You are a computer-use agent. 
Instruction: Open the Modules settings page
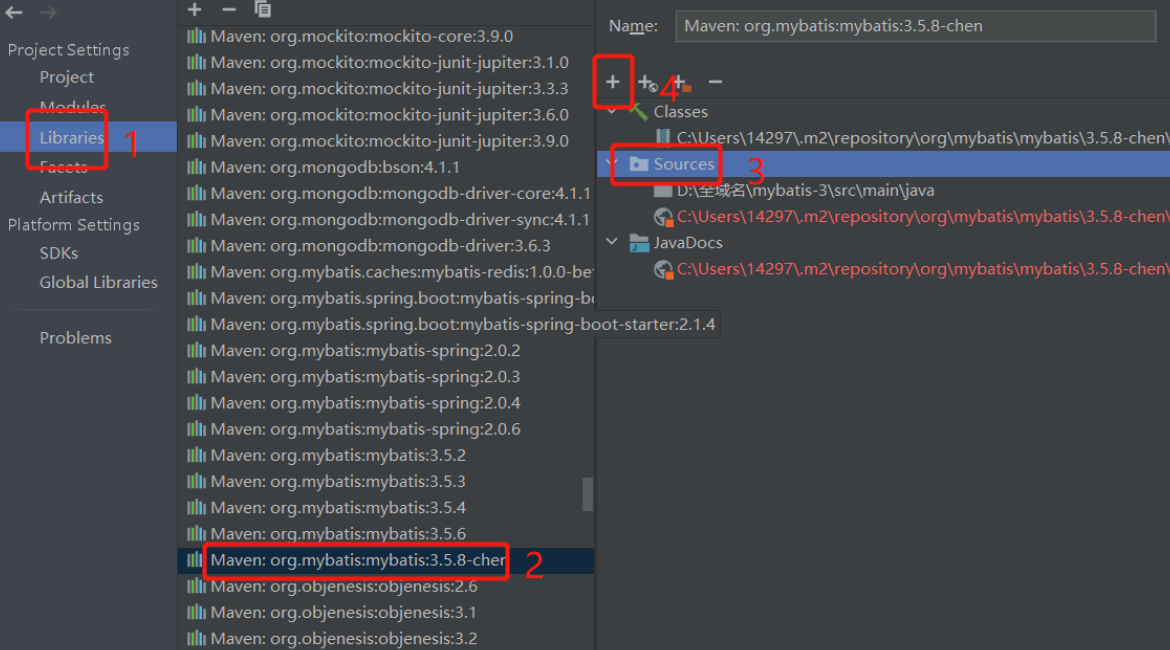coord(72,107)
